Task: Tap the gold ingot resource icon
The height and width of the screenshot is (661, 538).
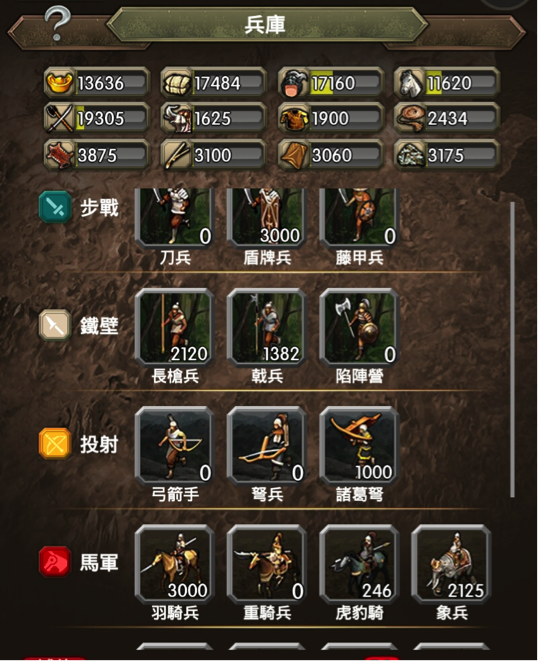Action: coord(60,82)
